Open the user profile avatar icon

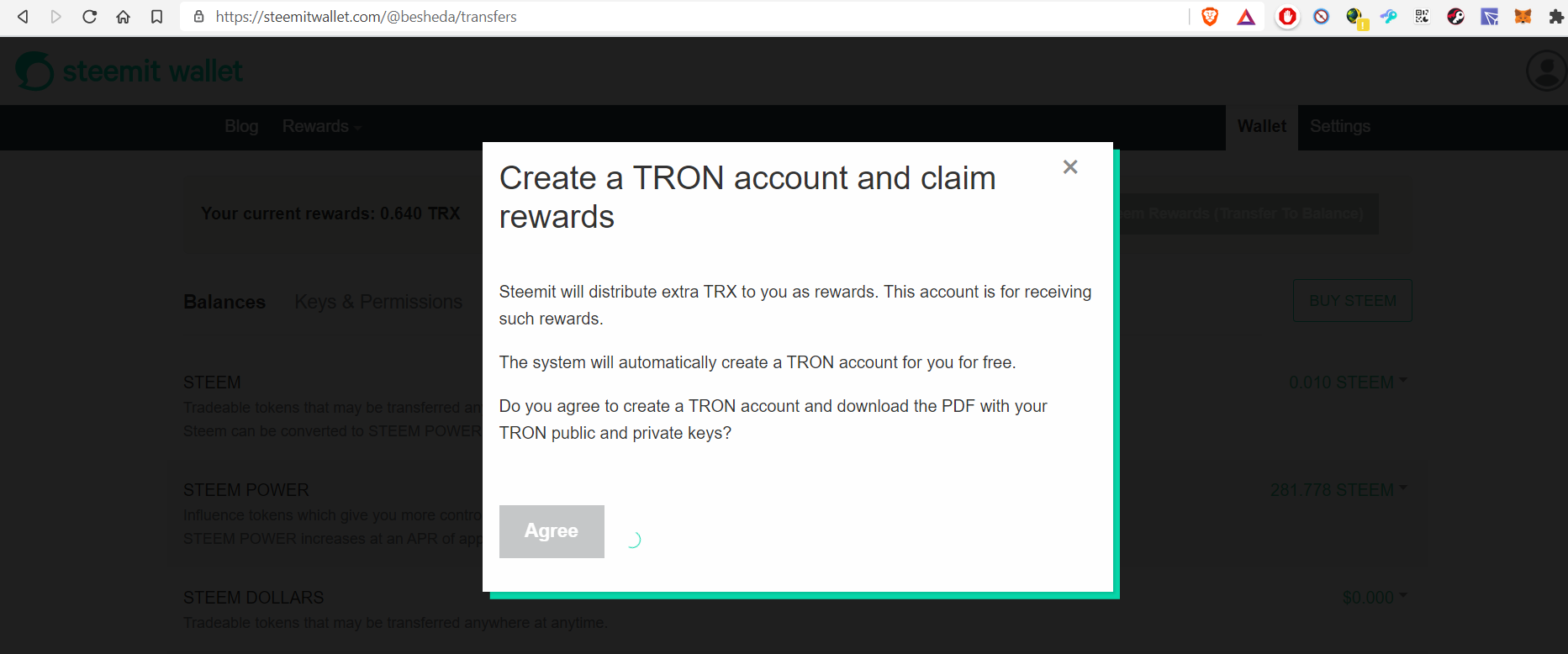(1546, 71)
